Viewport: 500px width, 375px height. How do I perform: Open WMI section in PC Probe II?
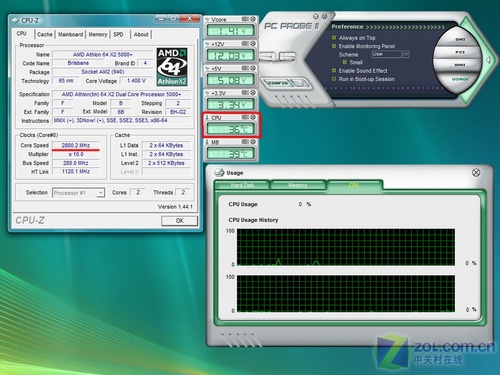coord(460,65)
